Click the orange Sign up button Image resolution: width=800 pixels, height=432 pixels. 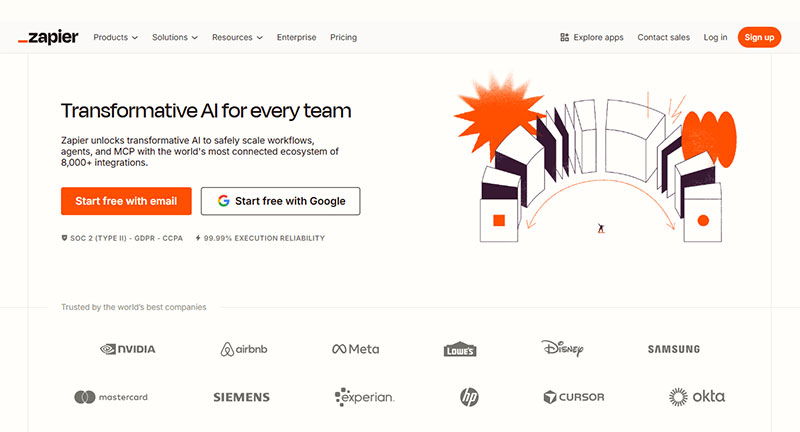(x=759, y=37)
